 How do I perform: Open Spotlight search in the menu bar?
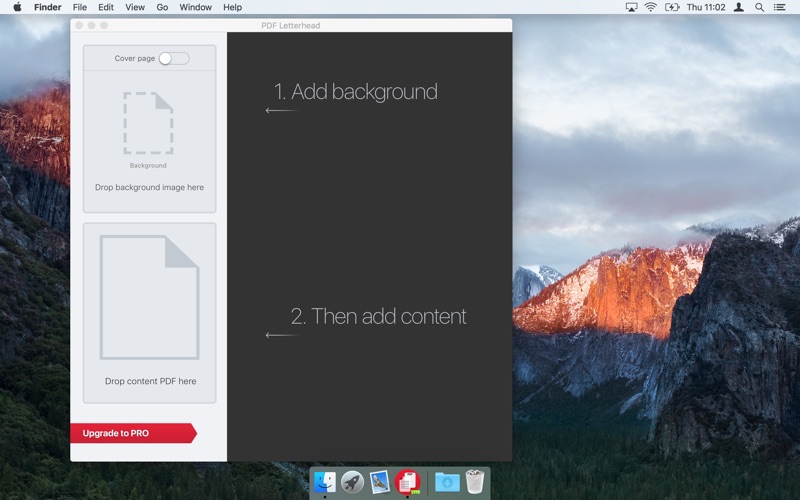coord(759,7)
